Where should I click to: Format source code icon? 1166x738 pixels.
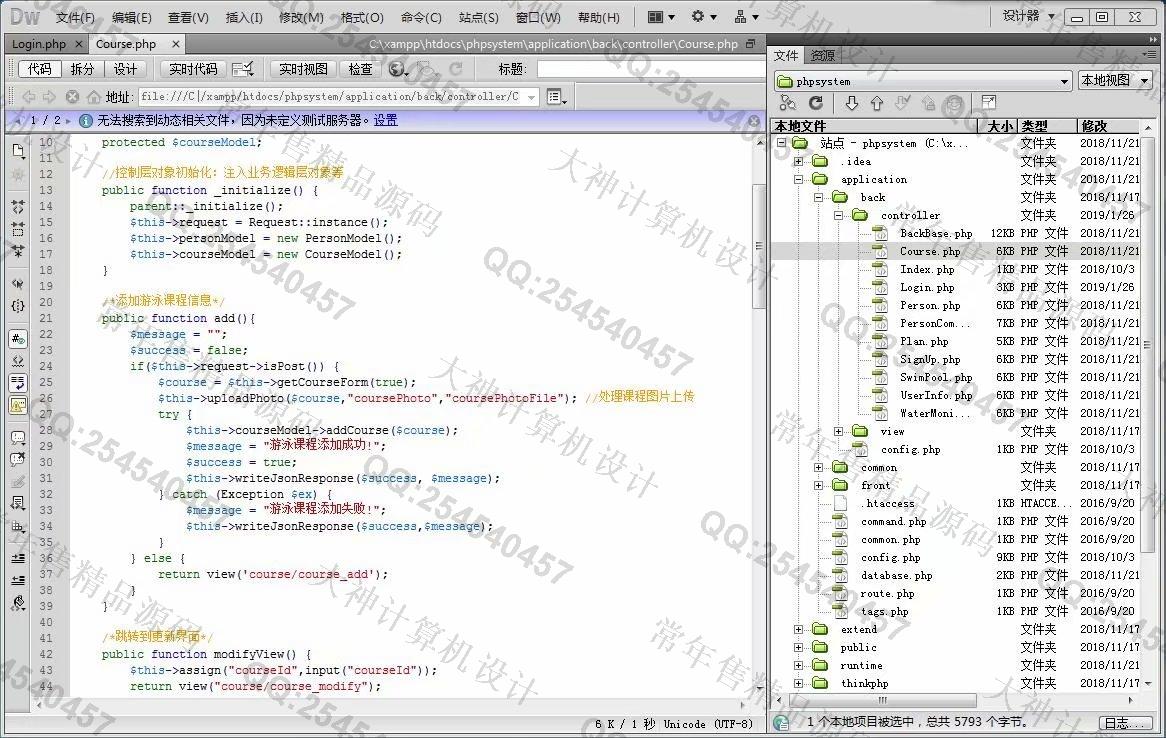point(18,603)
